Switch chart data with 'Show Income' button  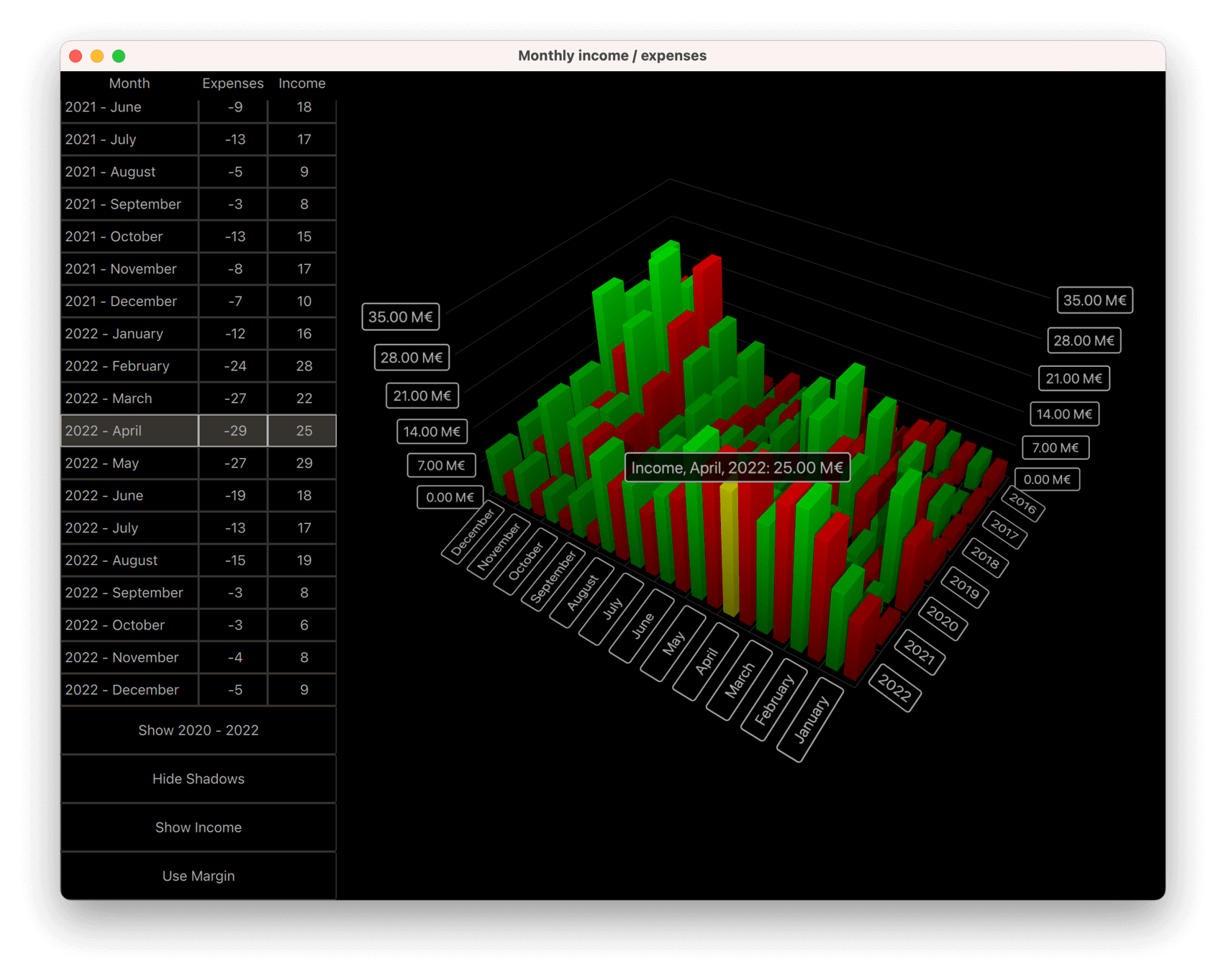(199, 827)
